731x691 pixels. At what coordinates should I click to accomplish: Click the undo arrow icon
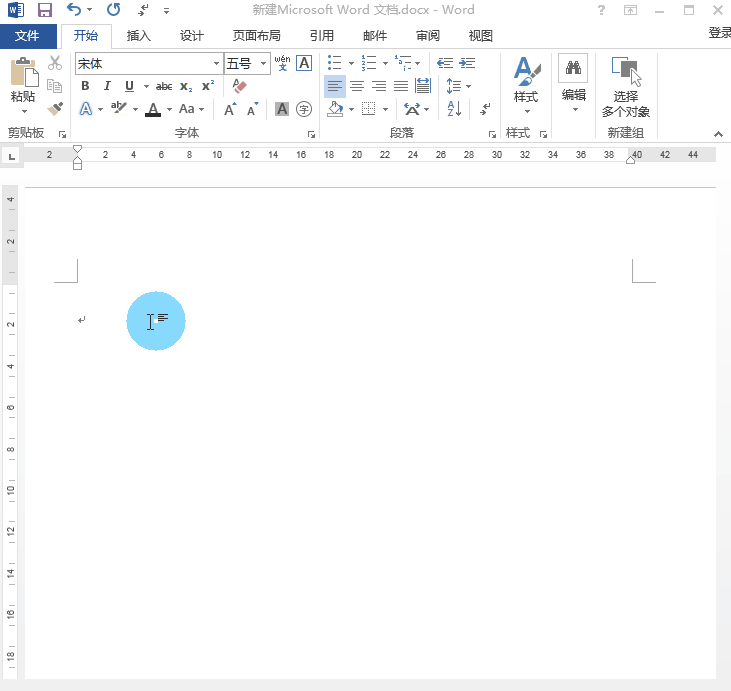(x=74, y=10)
